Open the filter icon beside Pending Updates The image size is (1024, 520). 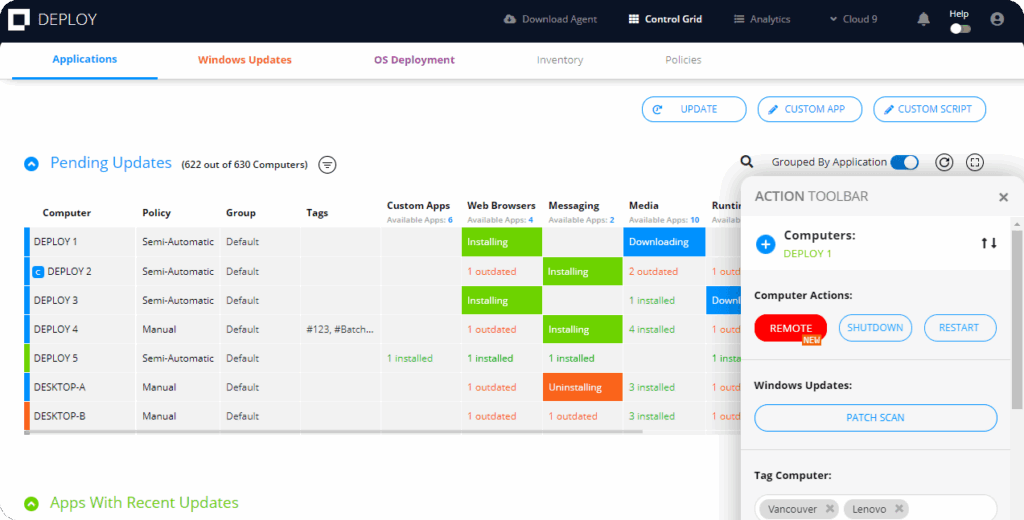pyautogui.click(x=327, y=164)
